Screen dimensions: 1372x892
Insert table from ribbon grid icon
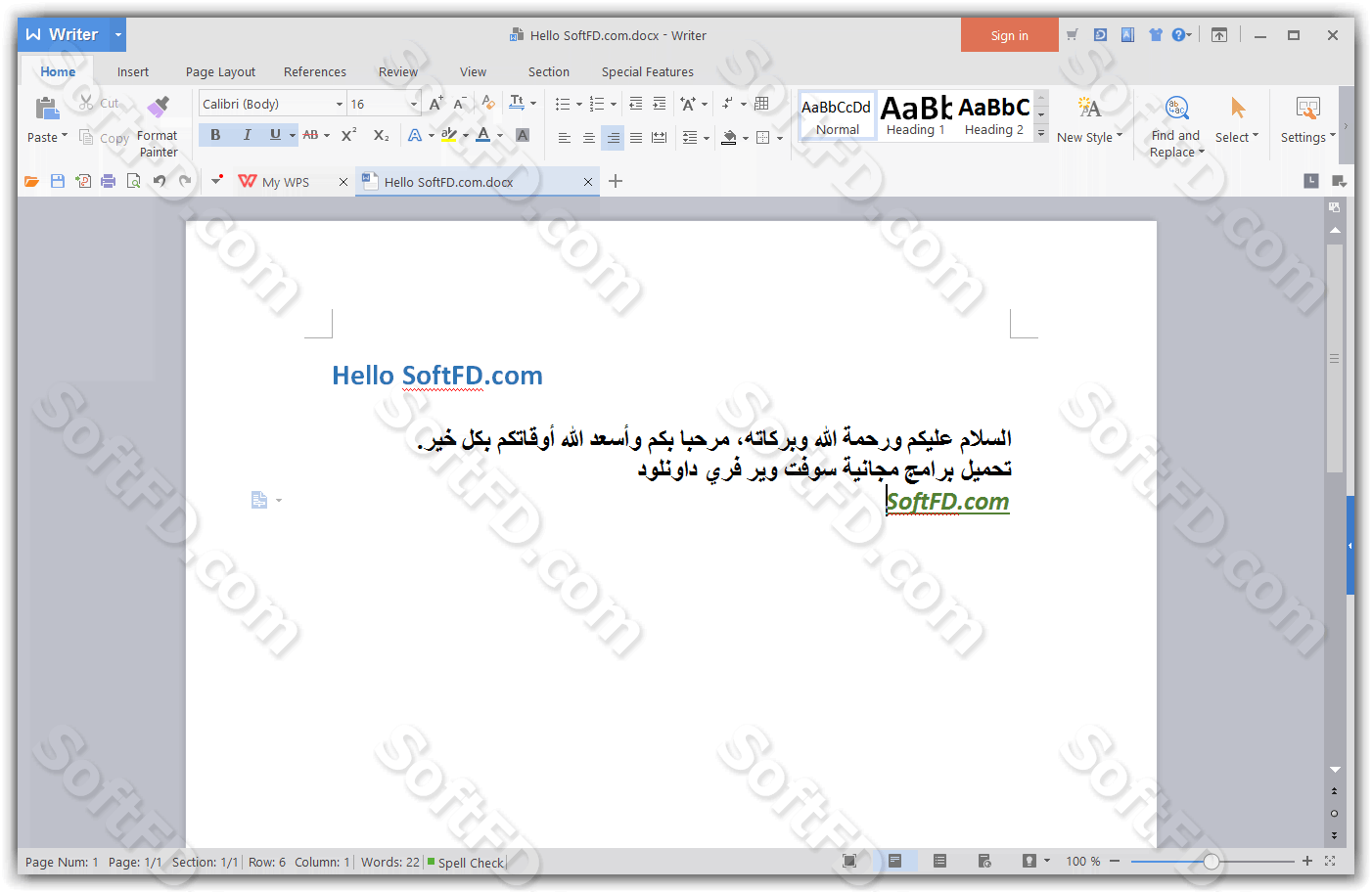(761, 104)
